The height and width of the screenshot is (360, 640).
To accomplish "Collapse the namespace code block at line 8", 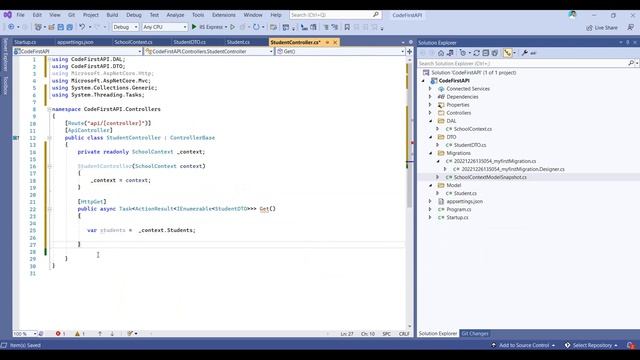I will 49,109.
